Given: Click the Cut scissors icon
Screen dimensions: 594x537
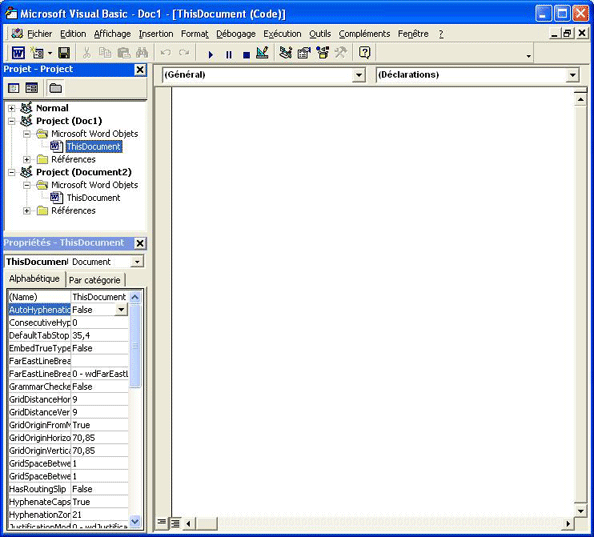Looking at the screenshot, I should coord(87,53).
